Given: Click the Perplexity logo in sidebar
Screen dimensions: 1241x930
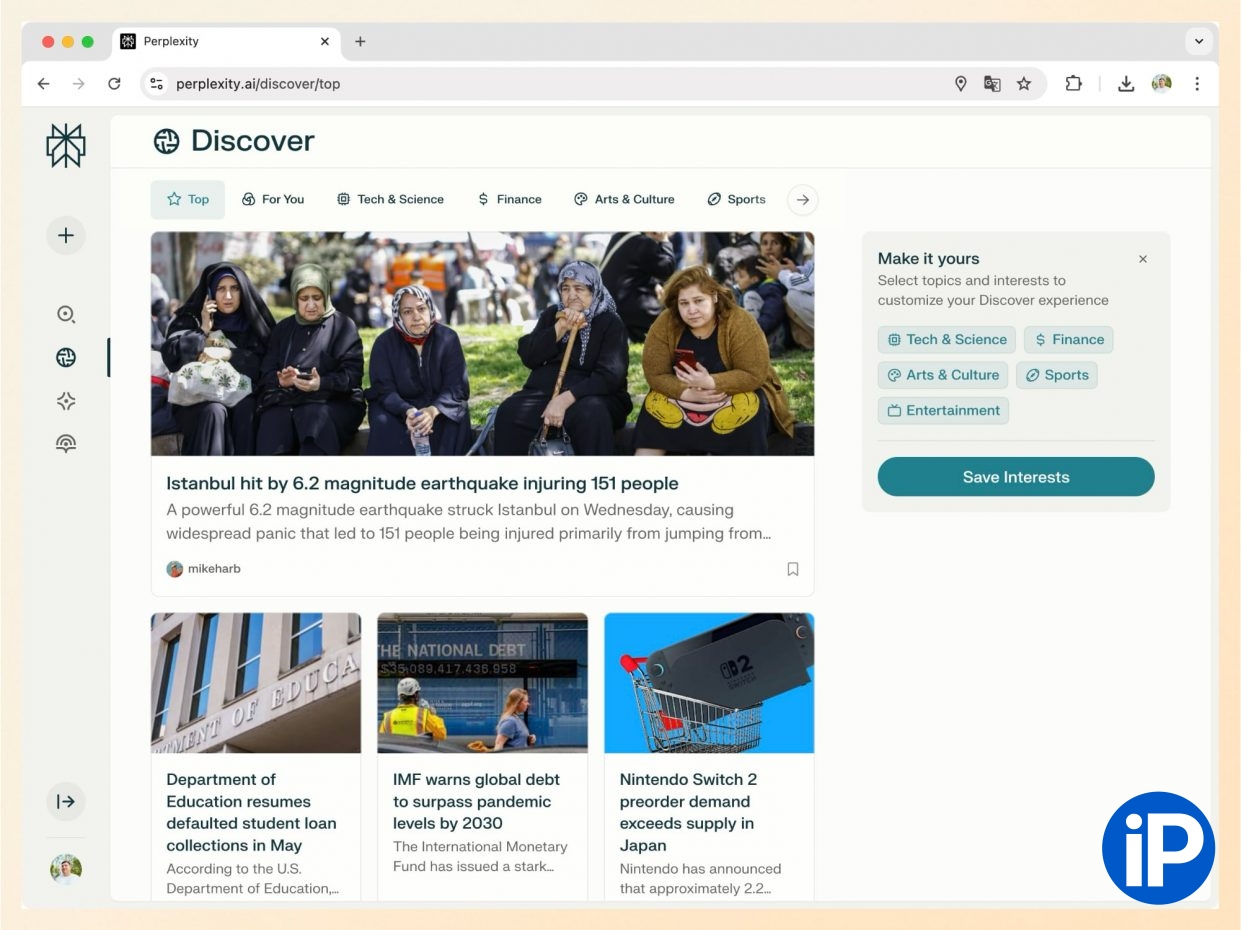Looking at the screenshot, I should 66,146.
